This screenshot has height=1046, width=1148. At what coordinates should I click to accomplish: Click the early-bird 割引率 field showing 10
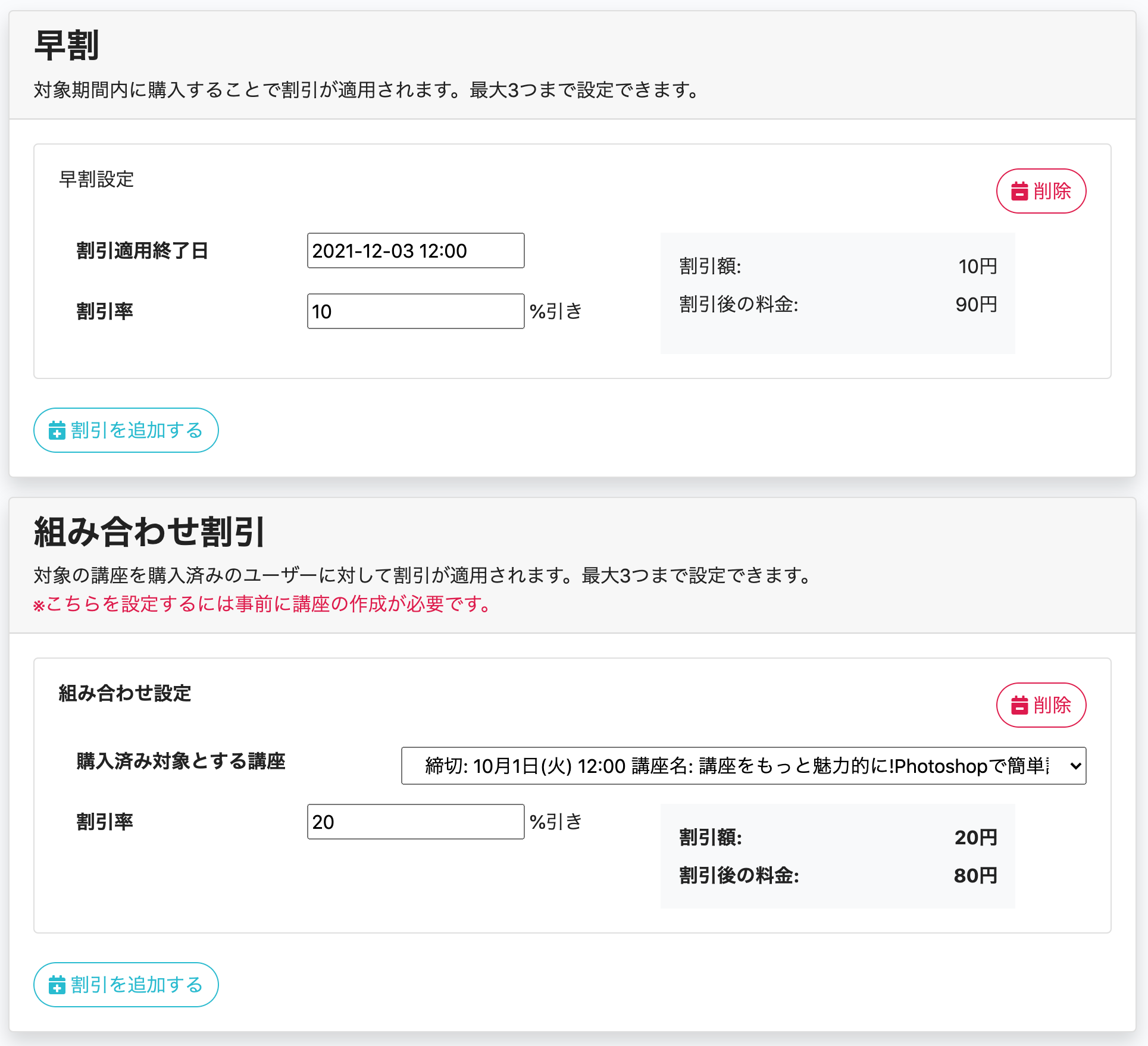(x=415, y=311)
